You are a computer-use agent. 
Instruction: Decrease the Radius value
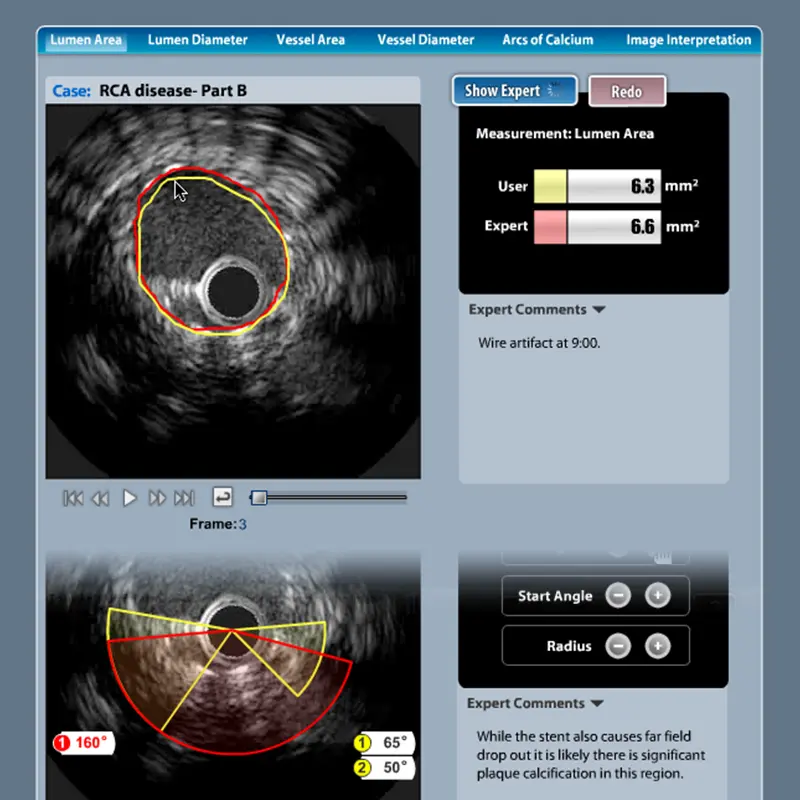pyautogui.click(x=620, y=645)
